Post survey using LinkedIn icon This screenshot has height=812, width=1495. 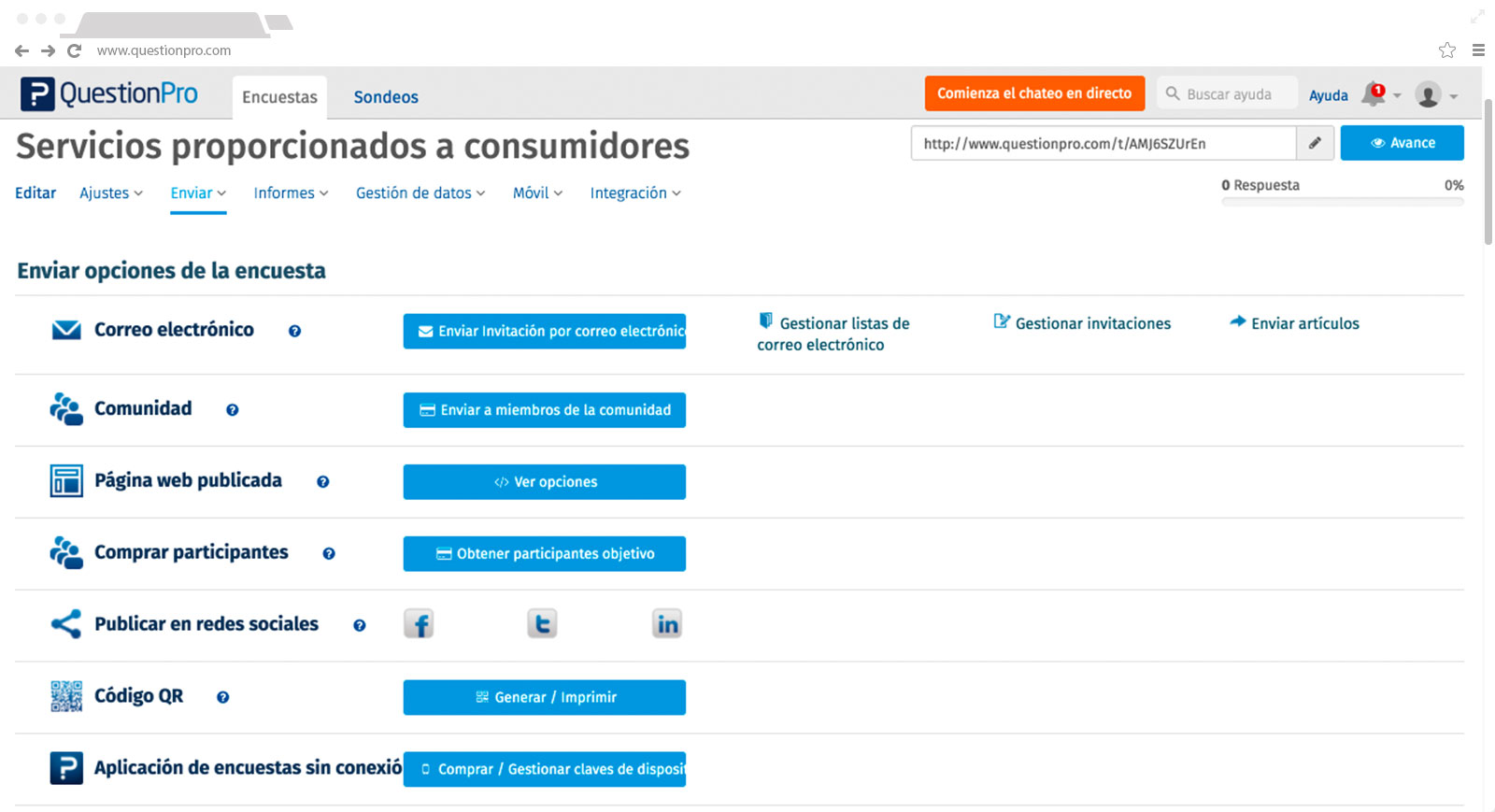coord(667,624)
